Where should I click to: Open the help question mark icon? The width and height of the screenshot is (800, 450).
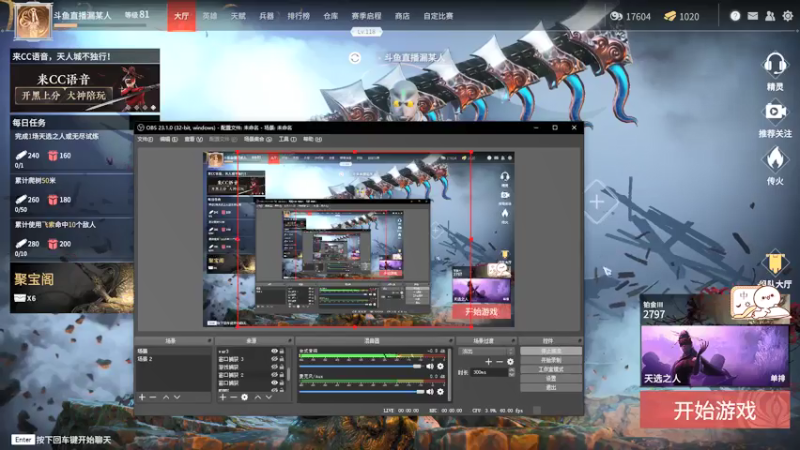735,16
